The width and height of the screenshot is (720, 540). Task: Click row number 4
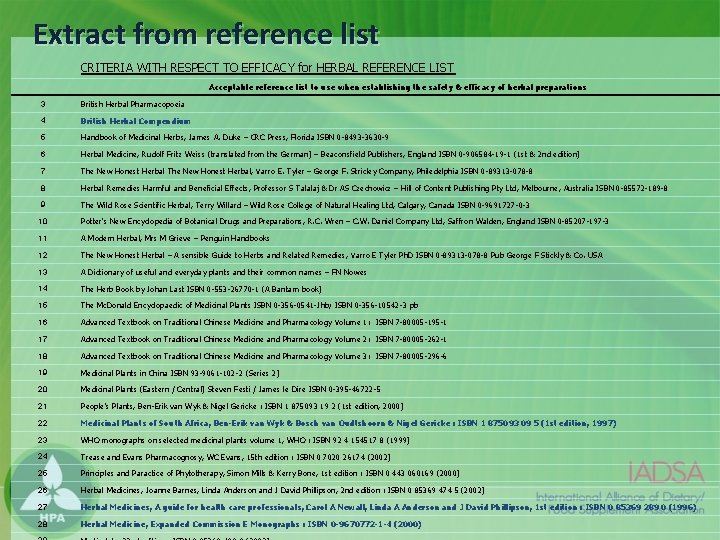click(x=43, y=120)
